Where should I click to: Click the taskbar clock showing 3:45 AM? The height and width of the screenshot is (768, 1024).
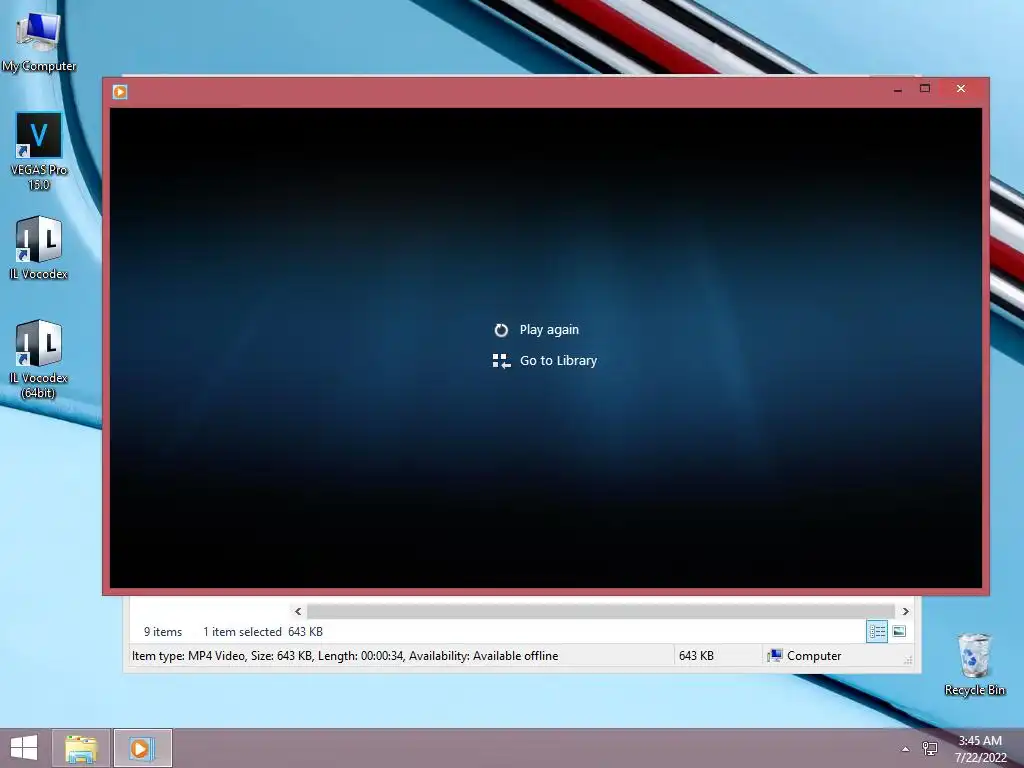coord(980,749)
